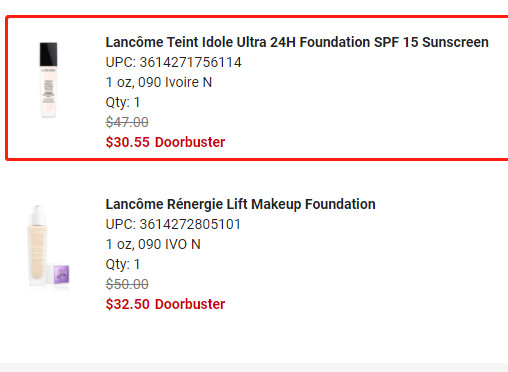508x372 pixels.
Task: Click the $32.50 sale price
Action: coord(128,304)
